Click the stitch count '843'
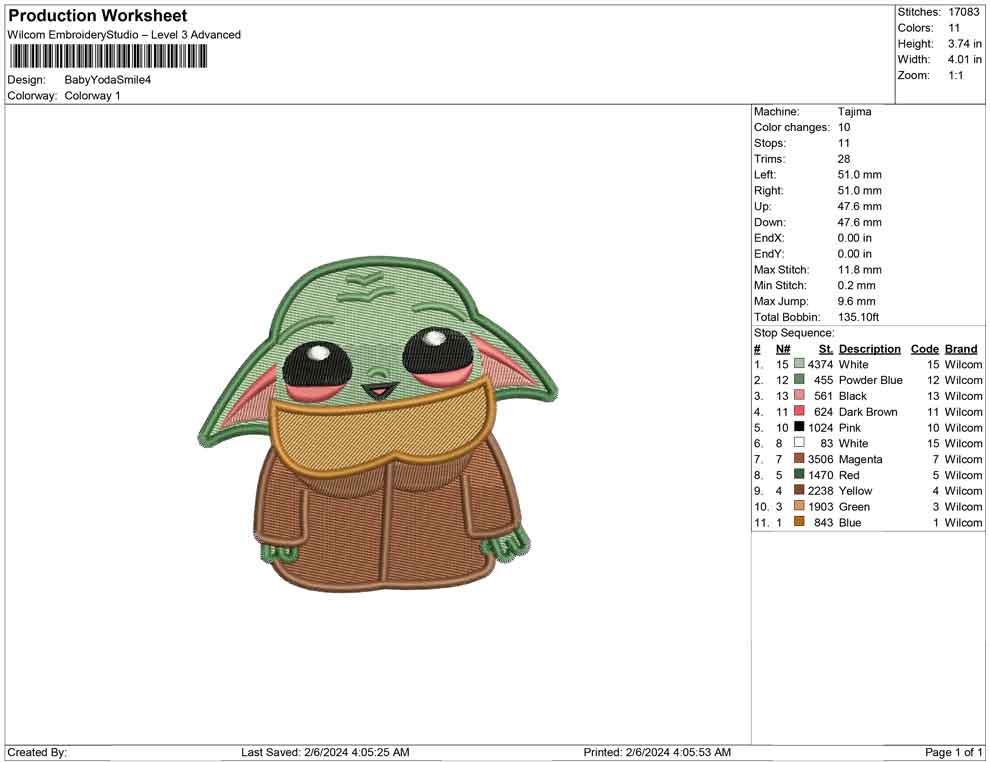The image size is (990, 762). (x=823, y=522)
